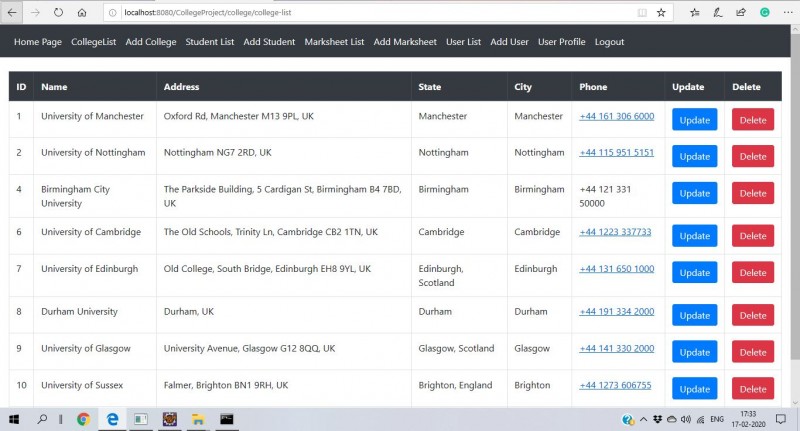Open the browser home icon
The width and height of the screenshot is (800, 431).
click(x=82, y=13)
